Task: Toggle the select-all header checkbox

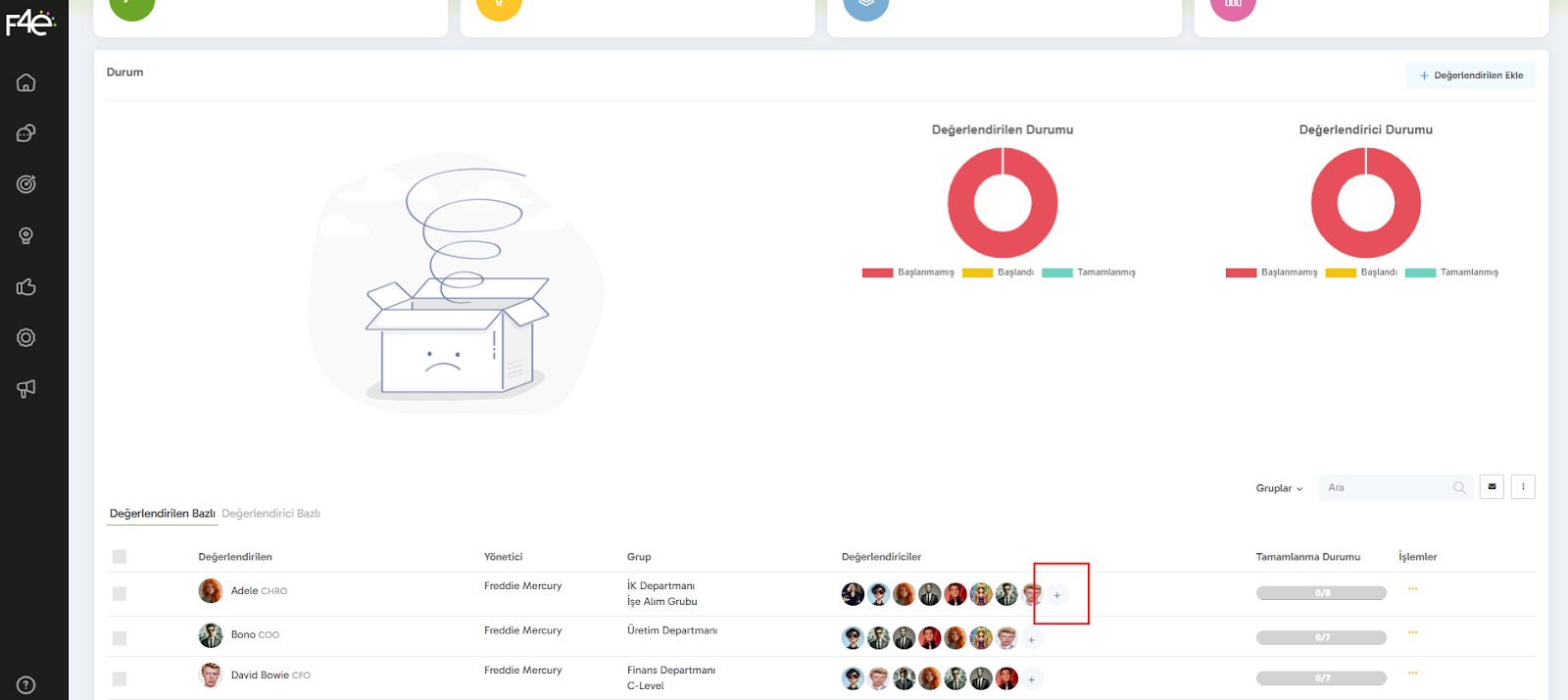Action: (x=120, y=557)
